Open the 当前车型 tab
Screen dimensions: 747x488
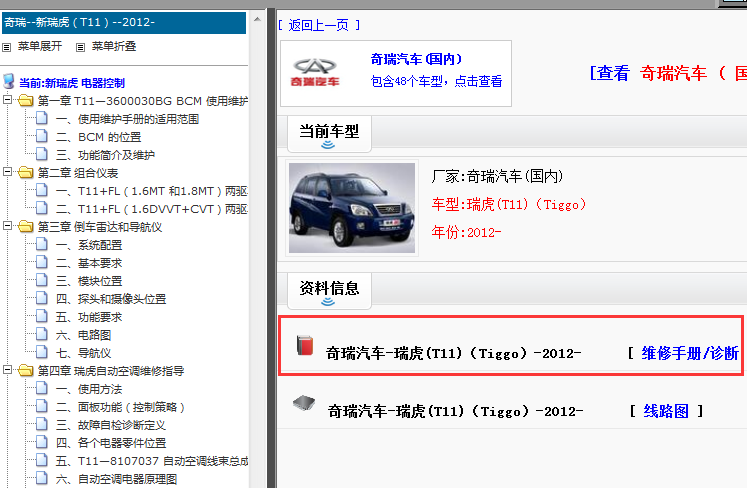(x=329, y=134)
